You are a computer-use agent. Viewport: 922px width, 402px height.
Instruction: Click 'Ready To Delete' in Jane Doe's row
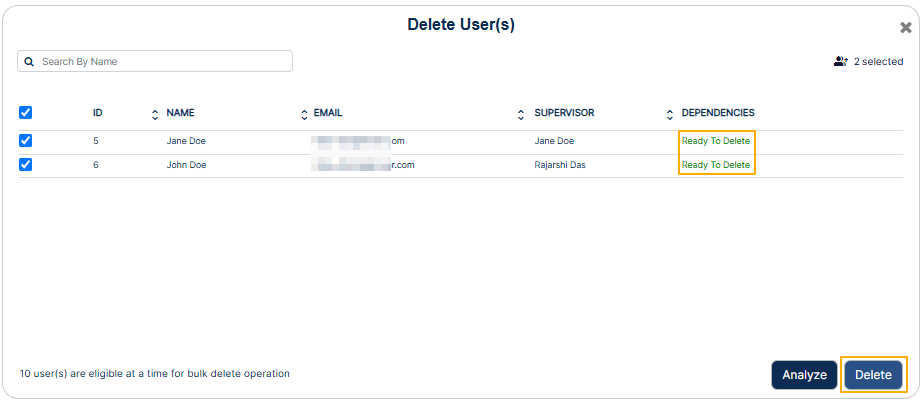[x=716, y=141]
